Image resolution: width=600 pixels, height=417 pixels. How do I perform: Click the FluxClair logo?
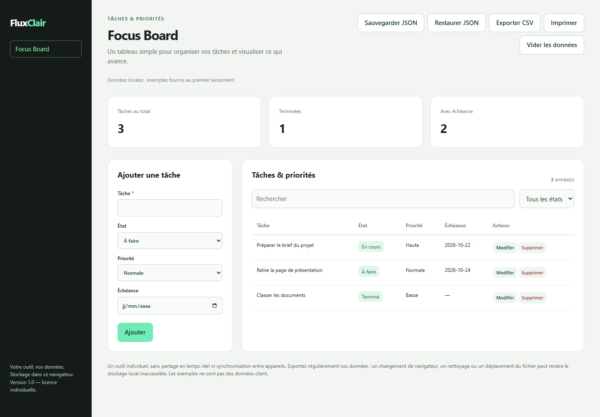[28, 23]
